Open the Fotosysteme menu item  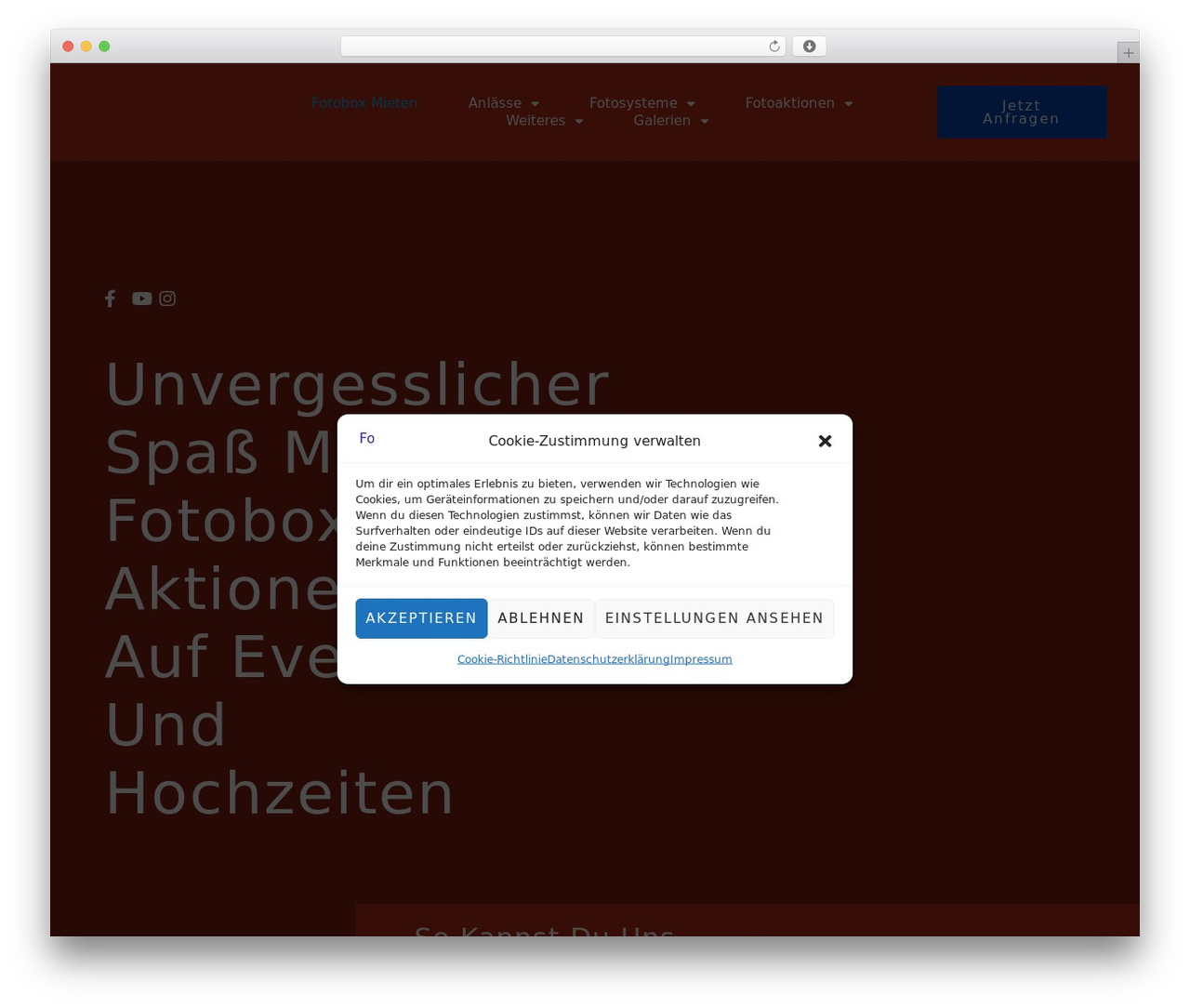633,103
